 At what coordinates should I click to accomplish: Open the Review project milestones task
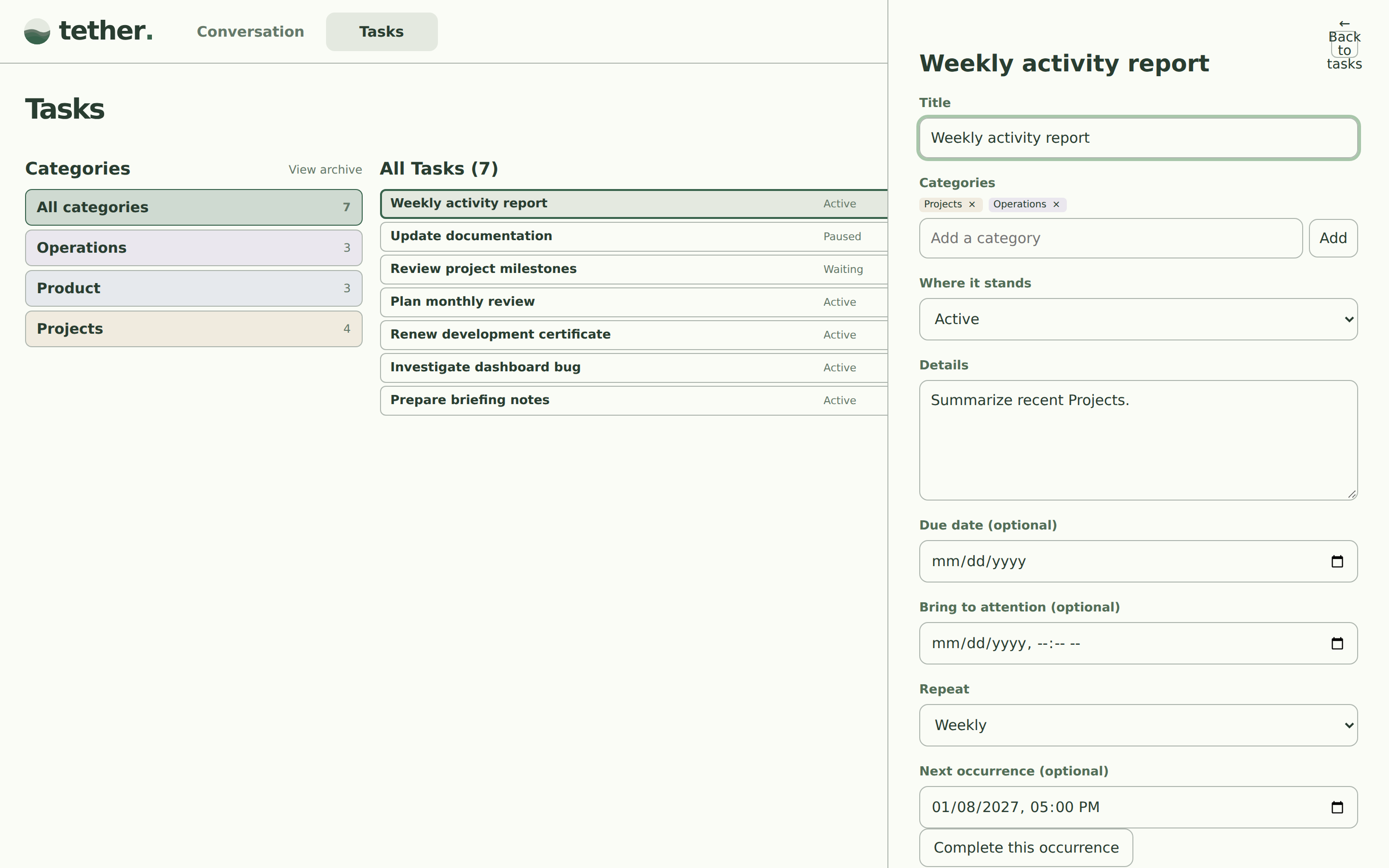click(x=634, y=269)
